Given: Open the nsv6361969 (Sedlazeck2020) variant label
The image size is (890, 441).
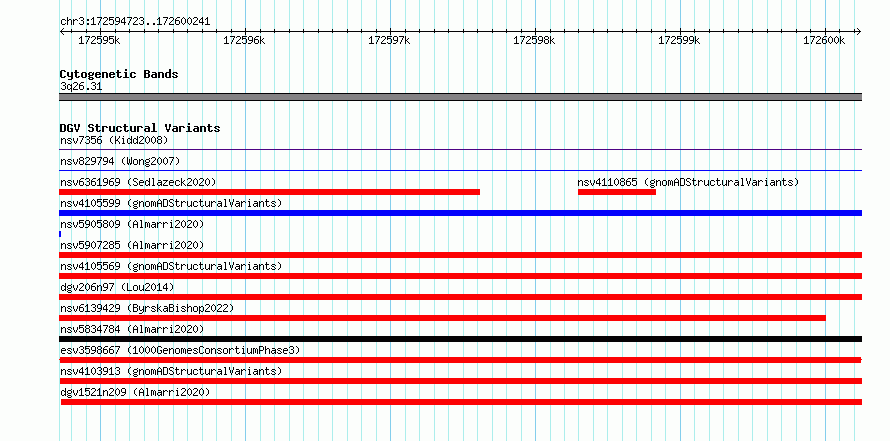Looking at the screenshot, I should pyautogui.click(x=138, y=182).
